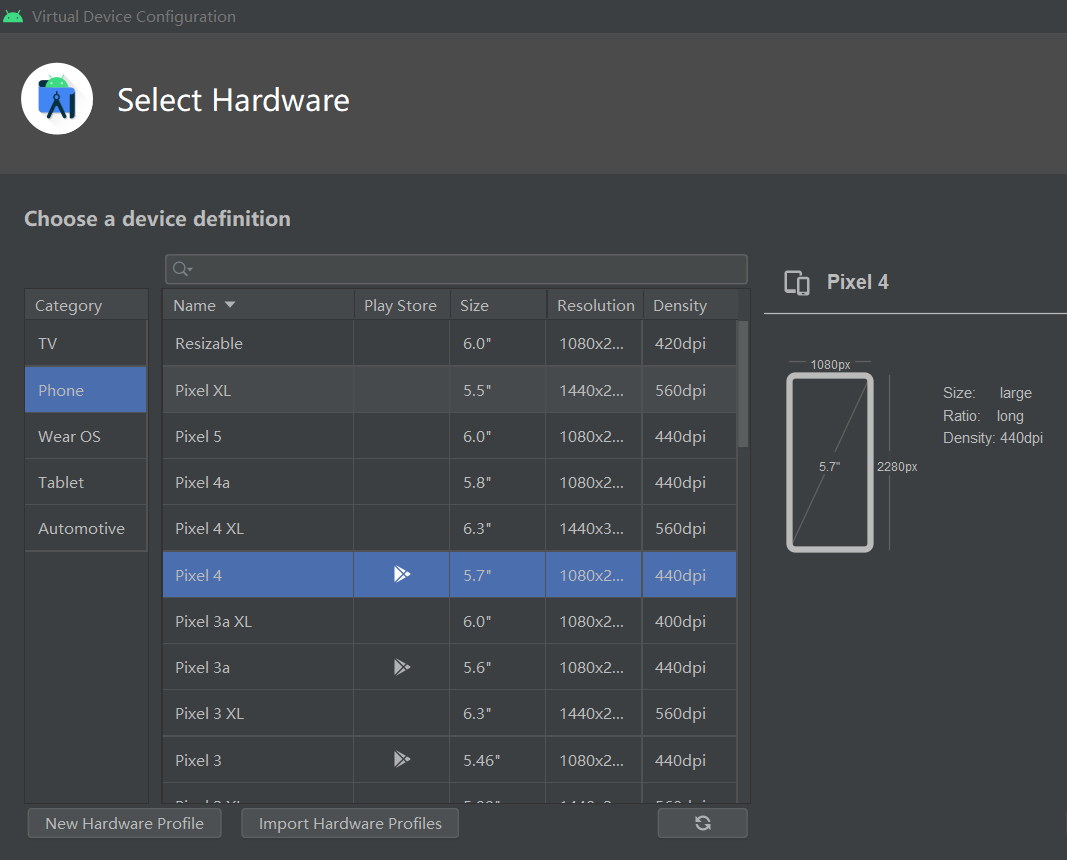This screenshot has width=1067, height=860.
Task: Click the Android Studio logo icon
Action: pos(57,99)
